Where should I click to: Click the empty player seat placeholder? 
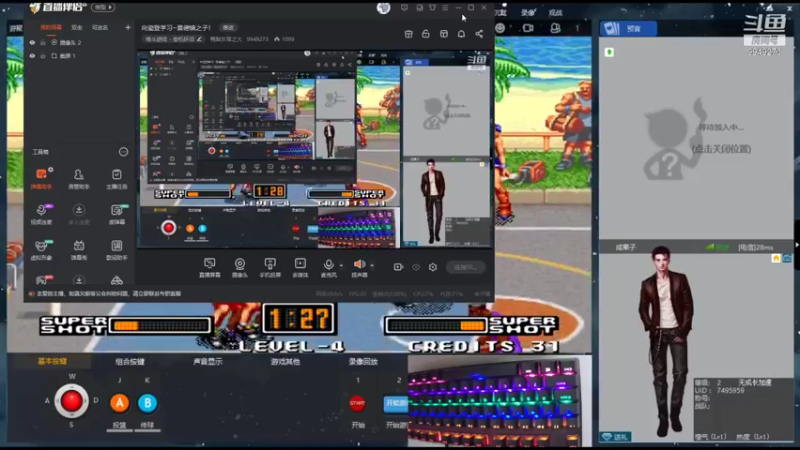point(696,139)
